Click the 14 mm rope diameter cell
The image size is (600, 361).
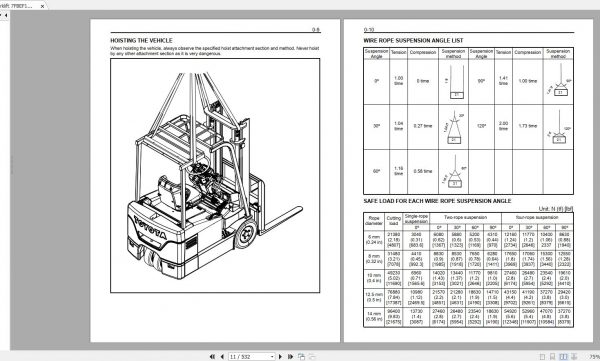374,317
